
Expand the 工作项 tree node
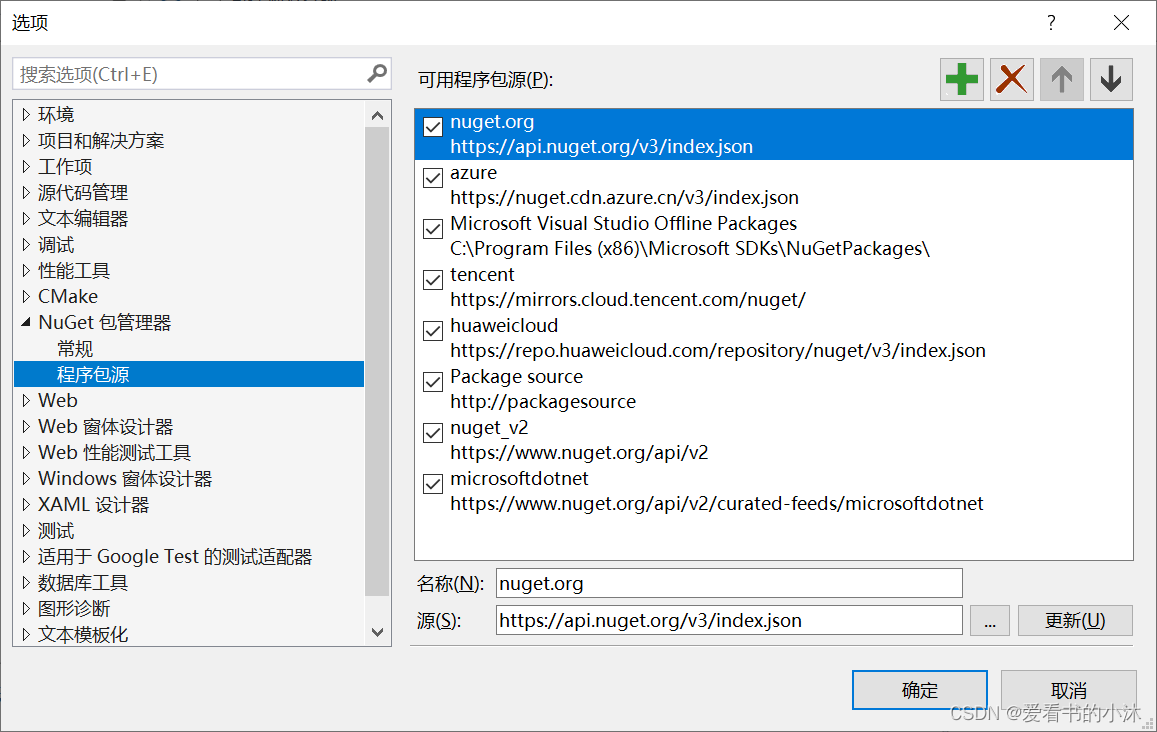pyautogui.click(x=26, y=167)
